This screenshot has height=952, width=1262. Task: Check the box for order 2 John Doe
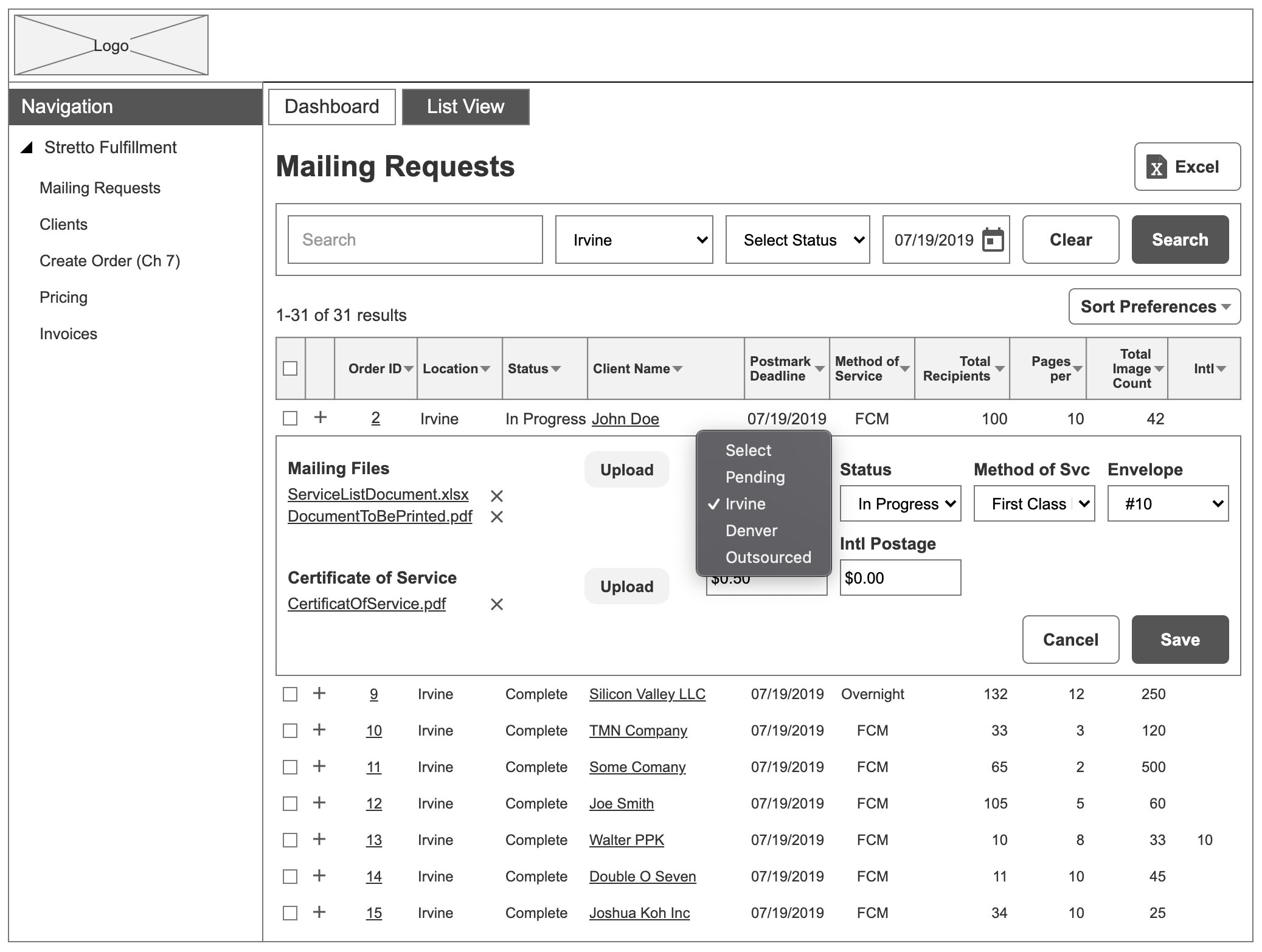click(290, 418)
